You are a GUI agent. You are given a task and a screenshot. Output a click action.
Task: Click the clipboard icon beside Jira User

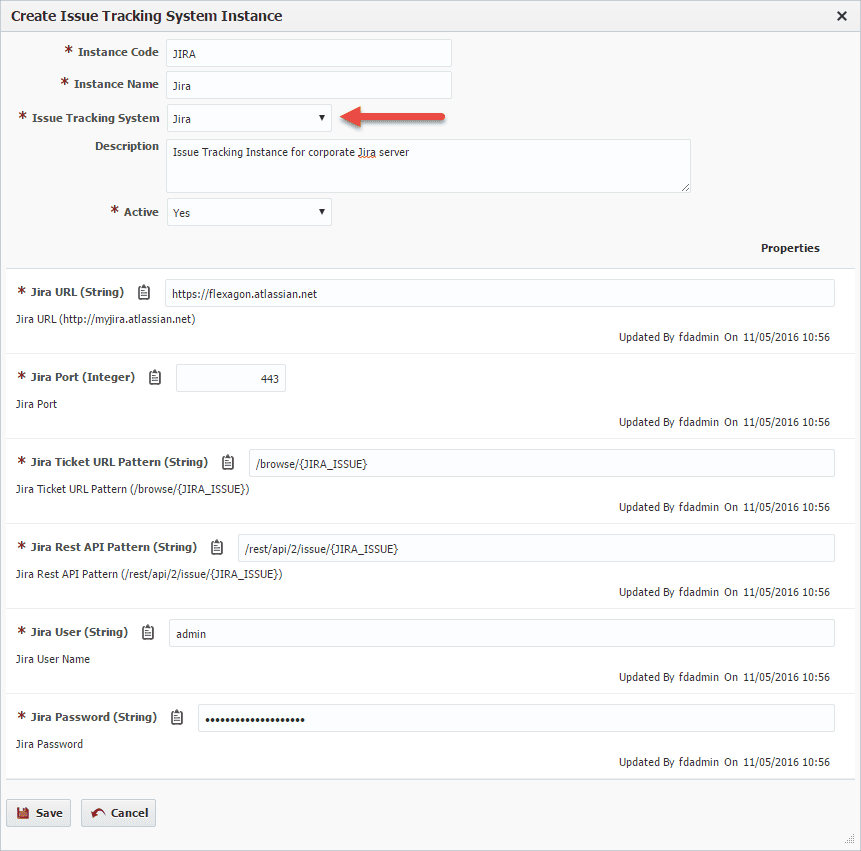pos(148,632)
